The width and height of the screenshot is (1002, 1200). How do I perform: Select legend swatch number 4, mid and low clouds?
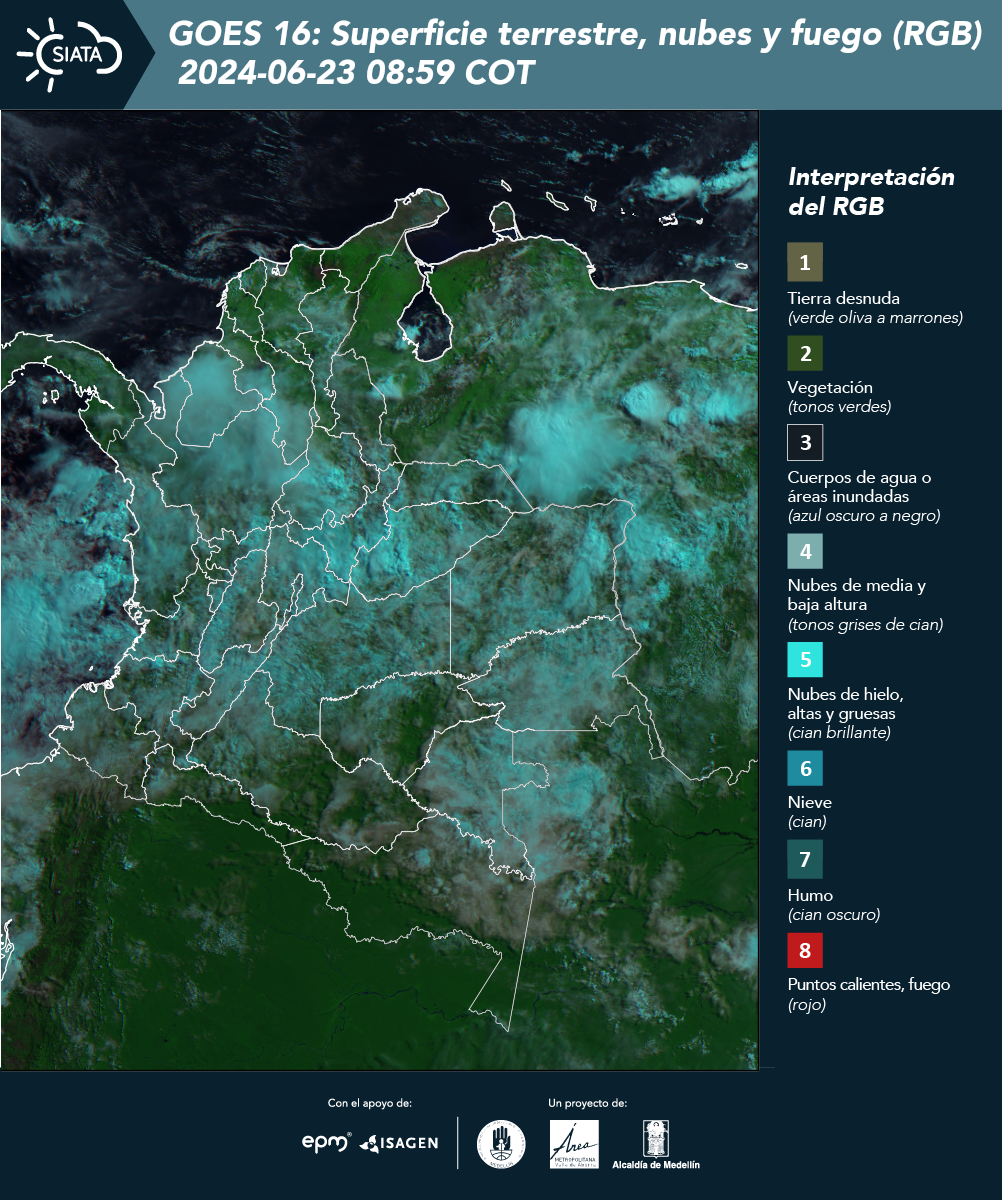[805, 551]
